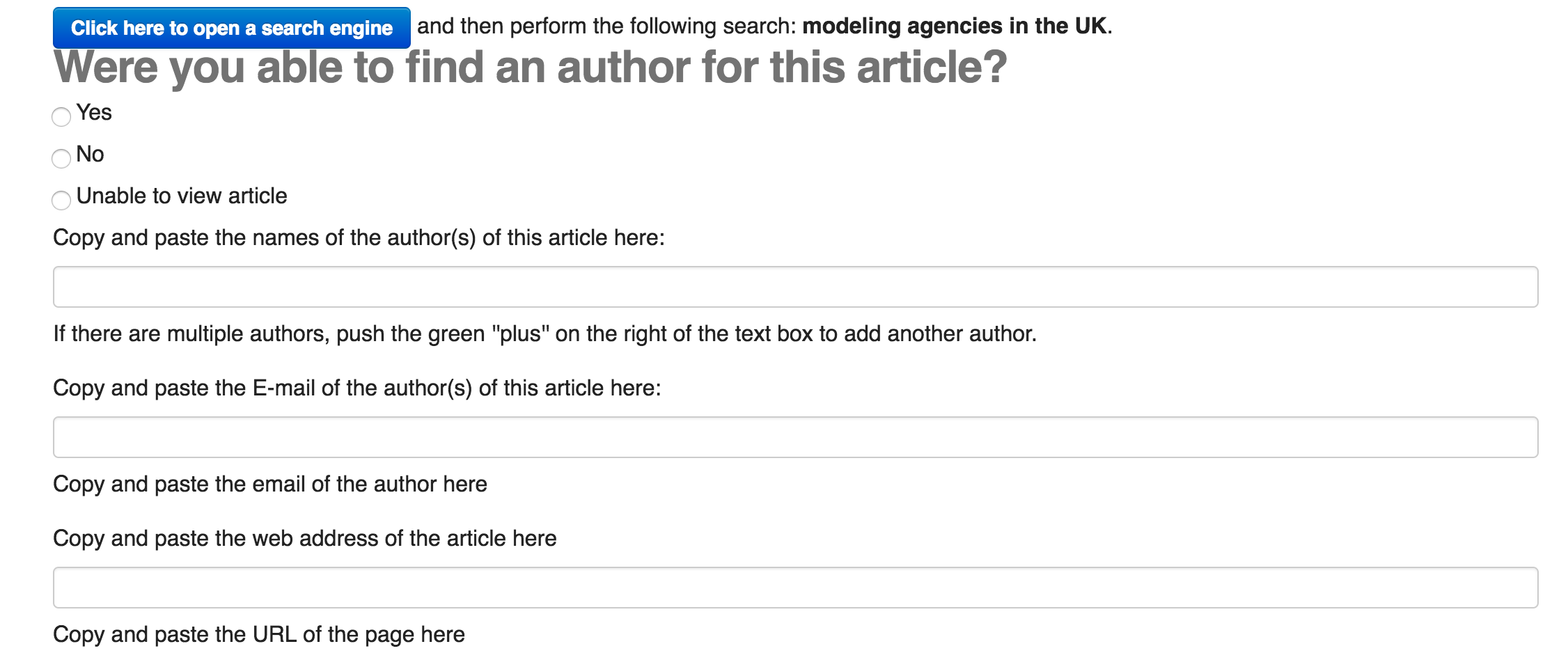The image size is (1568, 660).
Task: Click the 'names of the author(s)' field label
Action: click(359, 238)
